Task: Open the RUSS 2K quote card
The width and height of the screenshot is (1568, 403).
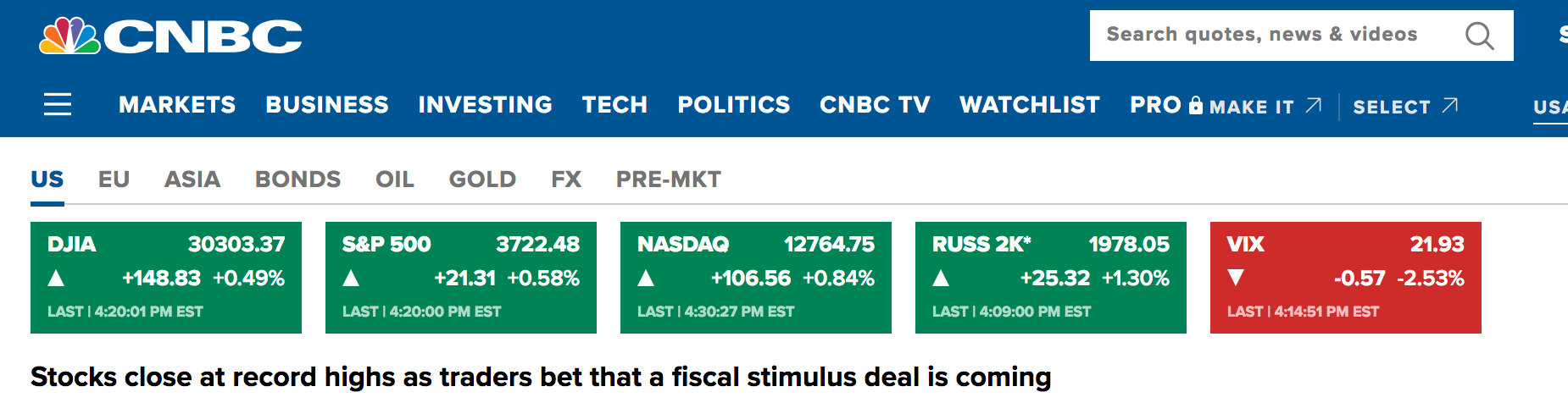Action: pos(1051,278)
